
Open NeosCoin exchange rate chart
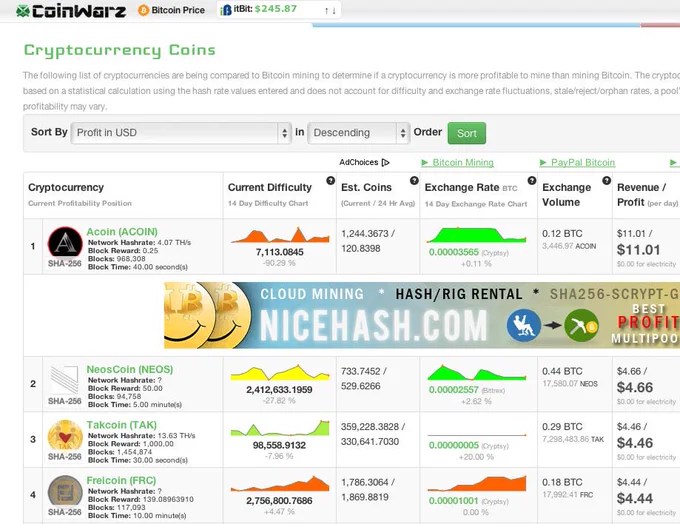coord(476,373)
